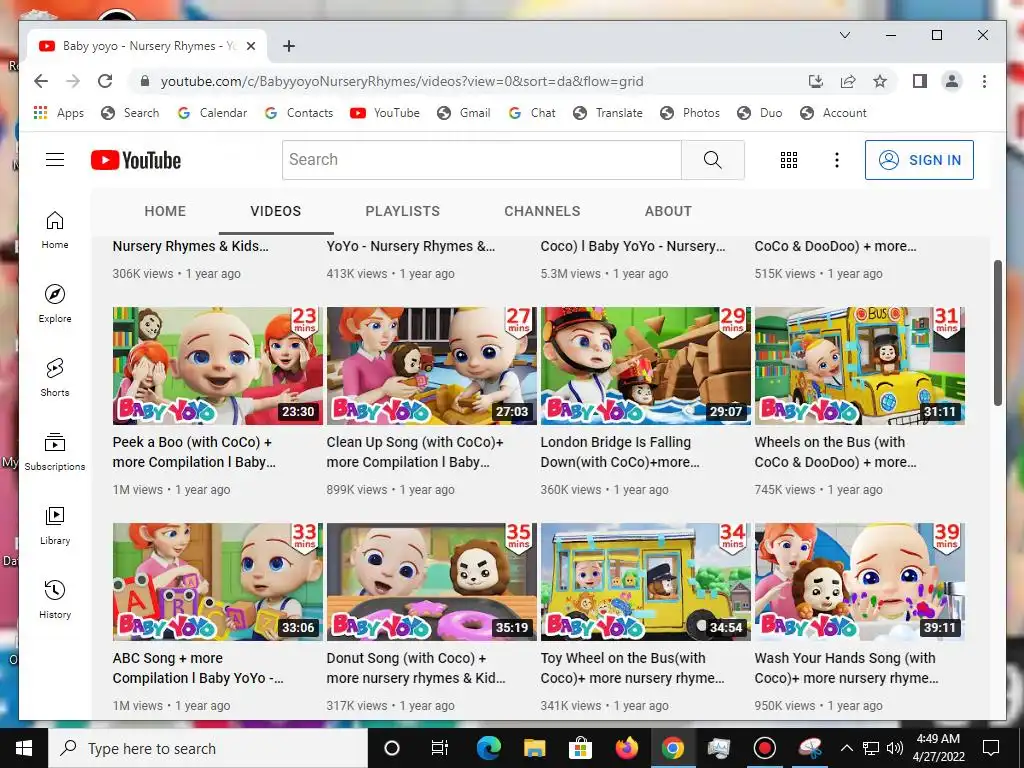This screenshot has width=1024, height=768.
Task: Open Explore in the sidebar
Action: [55, 304]
